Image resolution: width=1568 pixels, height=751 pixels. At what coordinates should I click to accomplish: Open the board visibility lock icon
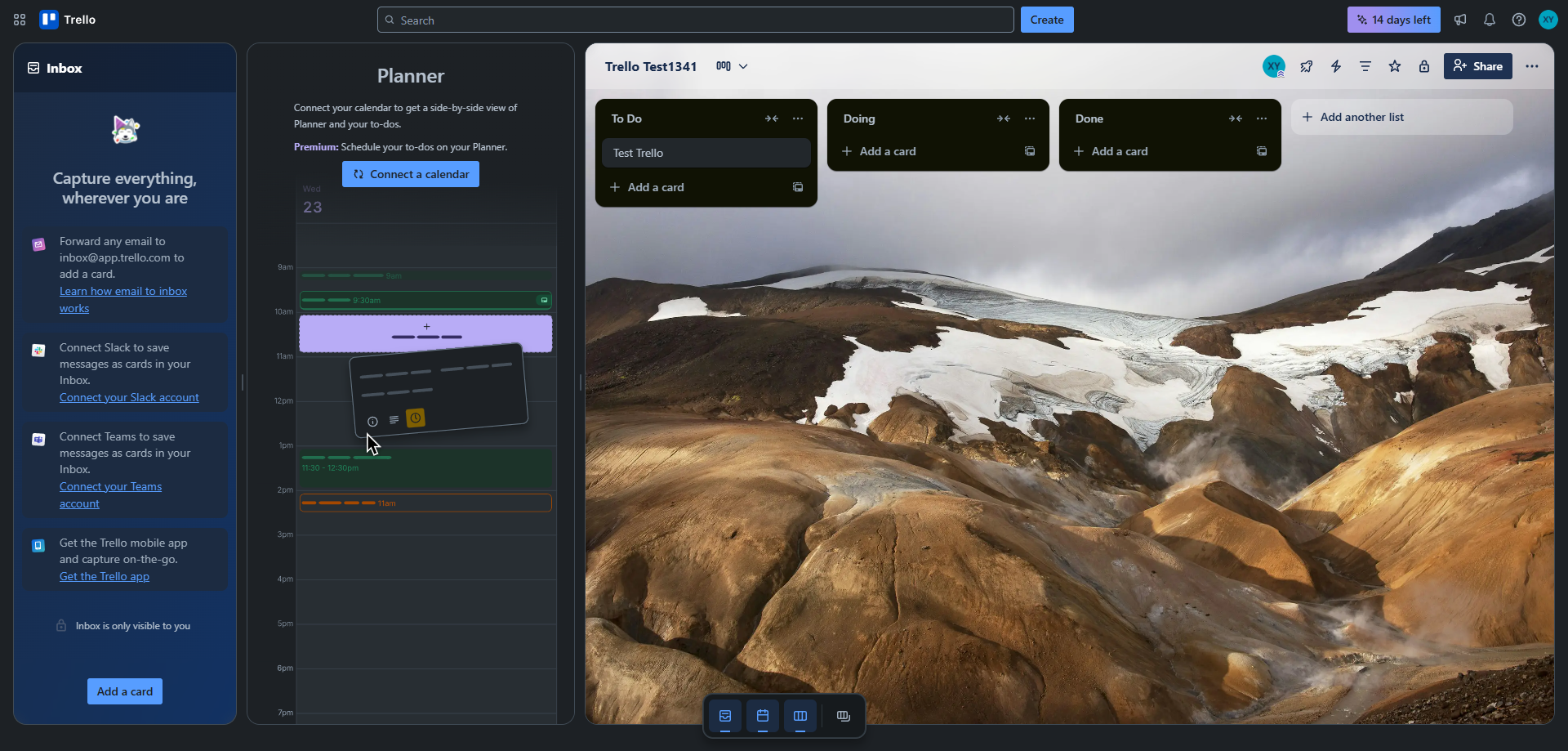pyautogui.click(x=1424, y=66)
